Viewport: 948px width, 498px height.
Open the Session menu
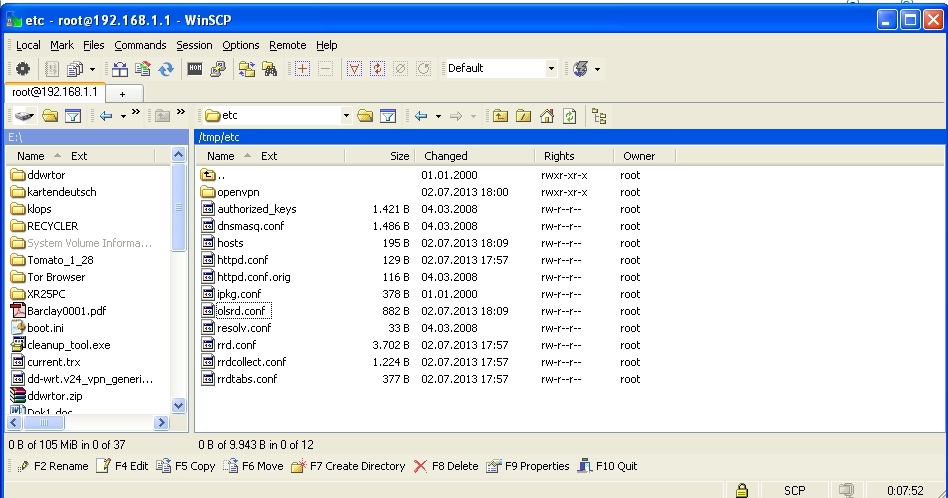click(x=194, y=45)
